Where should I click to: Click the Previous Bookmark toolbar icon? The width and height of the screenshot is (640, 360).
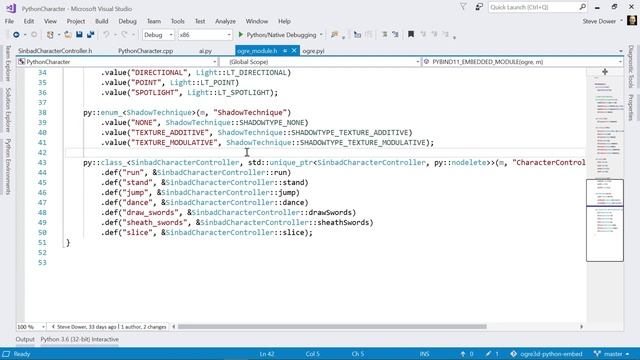pyautogui.click(x=423, y=35)
